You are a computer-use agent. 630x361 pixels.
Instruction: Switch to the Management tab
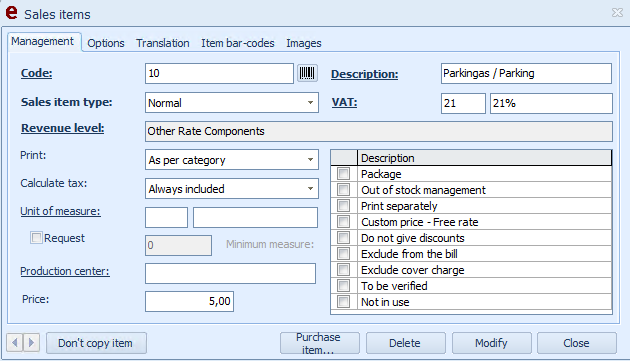43,41
